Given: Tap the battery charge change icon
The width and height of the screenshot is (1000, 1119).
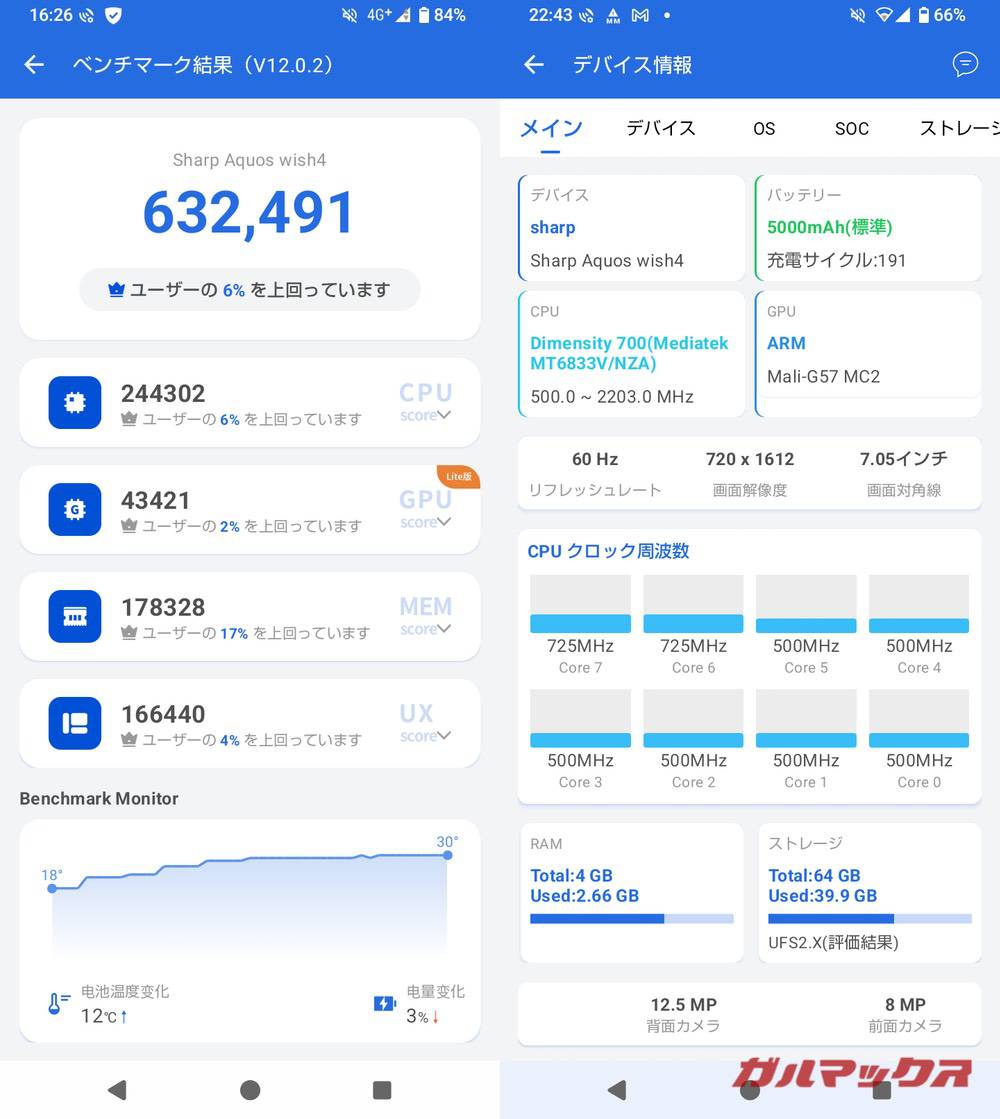Looking at the screenshot, I should (385, 1003).
